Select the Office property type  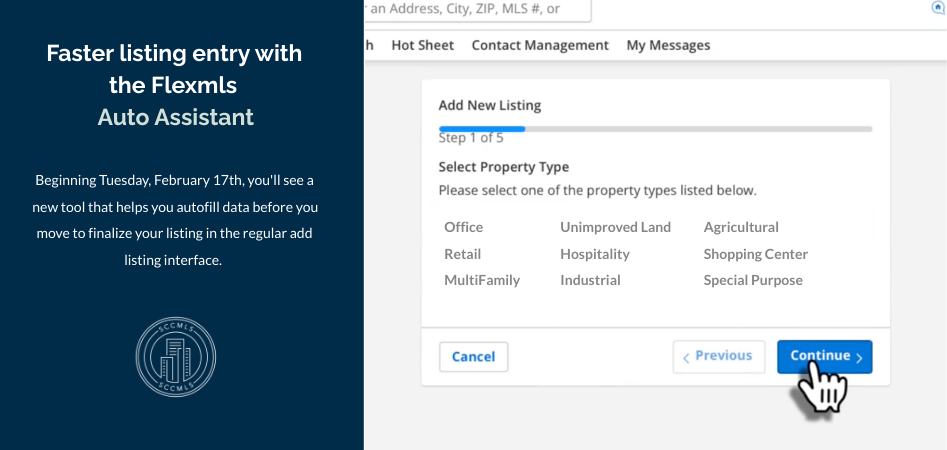click(463, 227)
